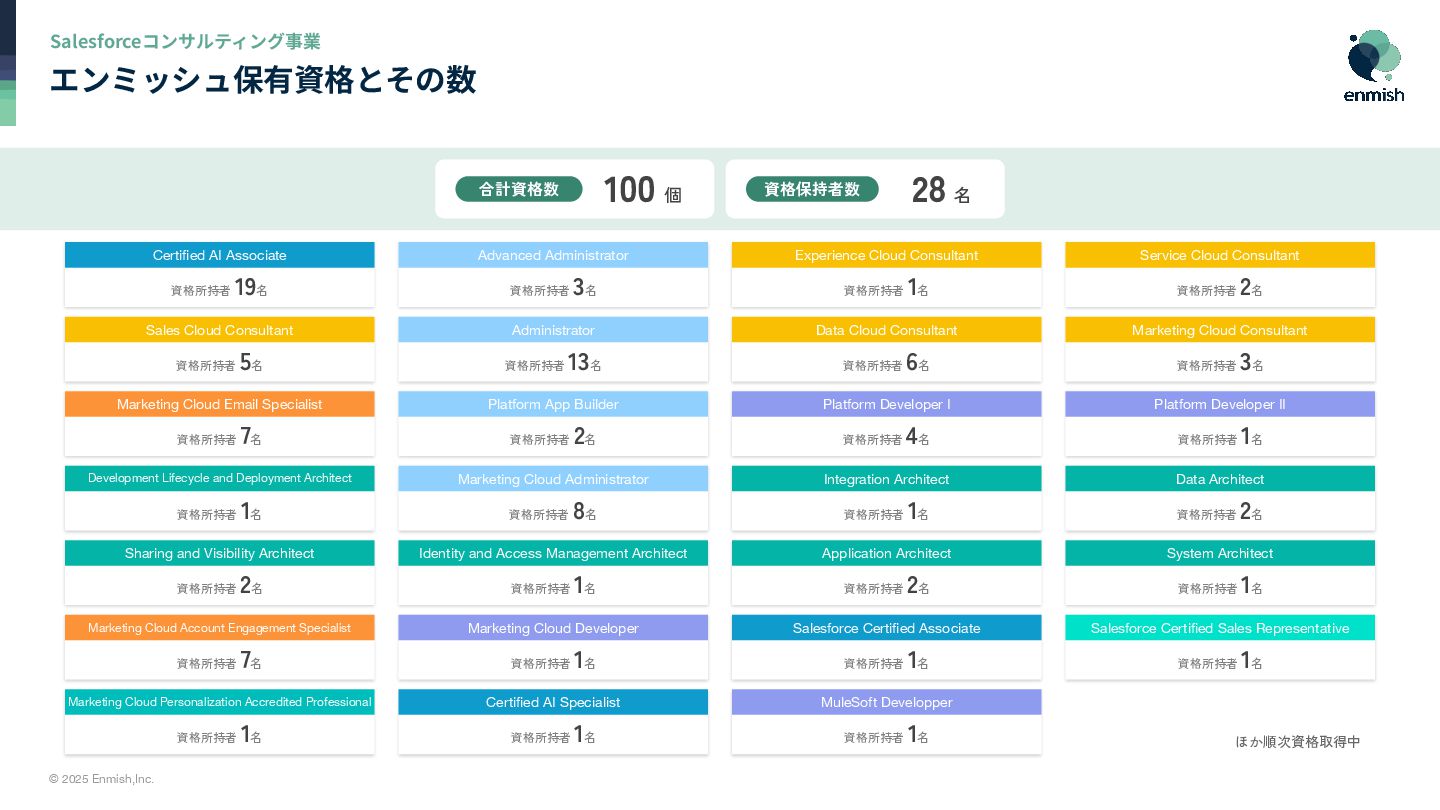The width and height of the screenshot is (1440, 810).
Task: Select the Integration Architect header
Action: click(886, 479)
